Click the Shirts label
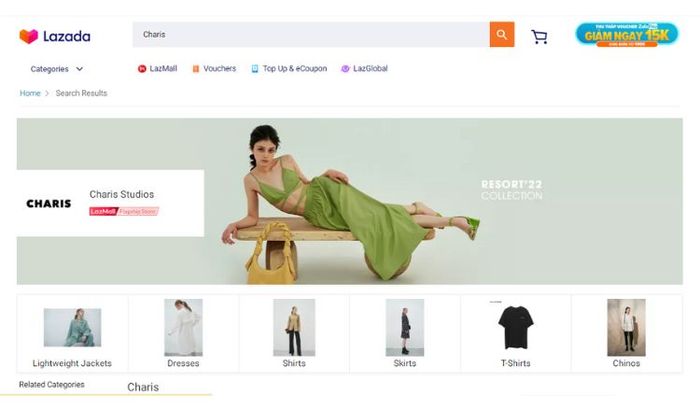 (294, 363)
